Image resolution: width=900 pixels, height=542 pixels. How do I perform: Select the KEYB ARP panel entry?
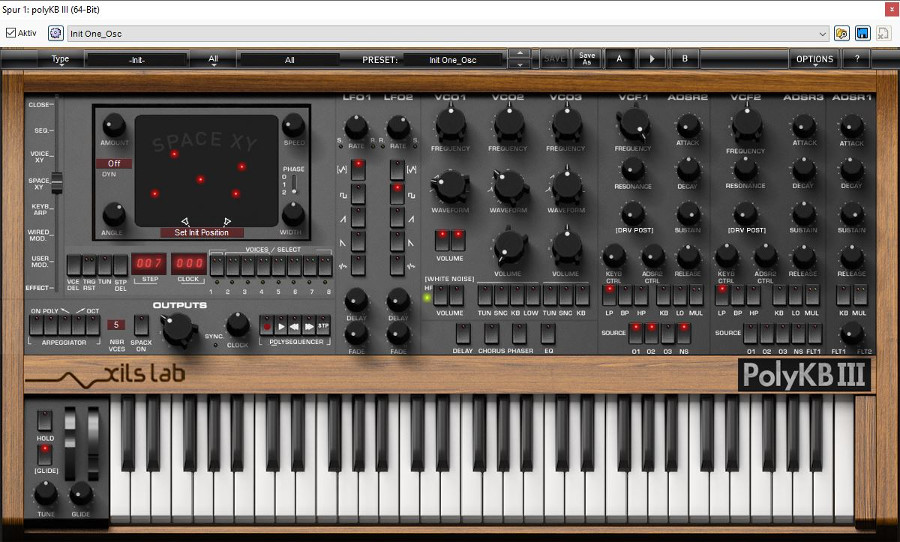[40, 209]
